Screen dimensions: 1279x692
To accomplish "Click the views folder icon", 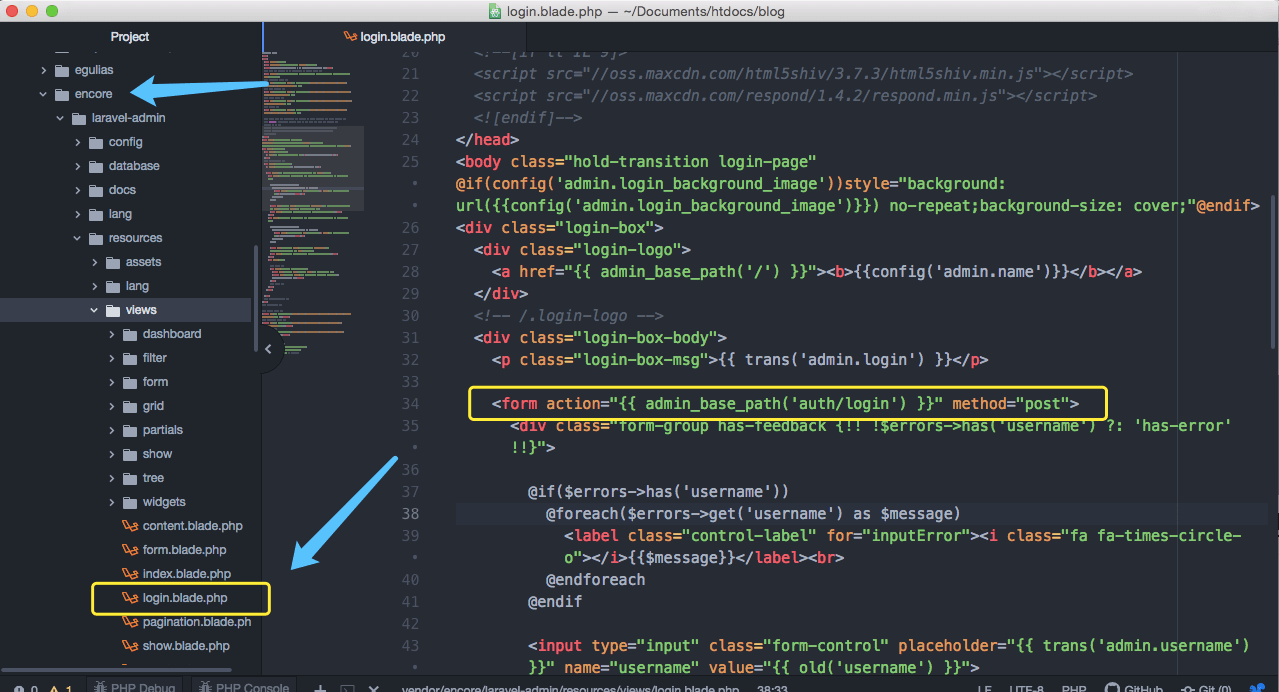I will (113, 310).
